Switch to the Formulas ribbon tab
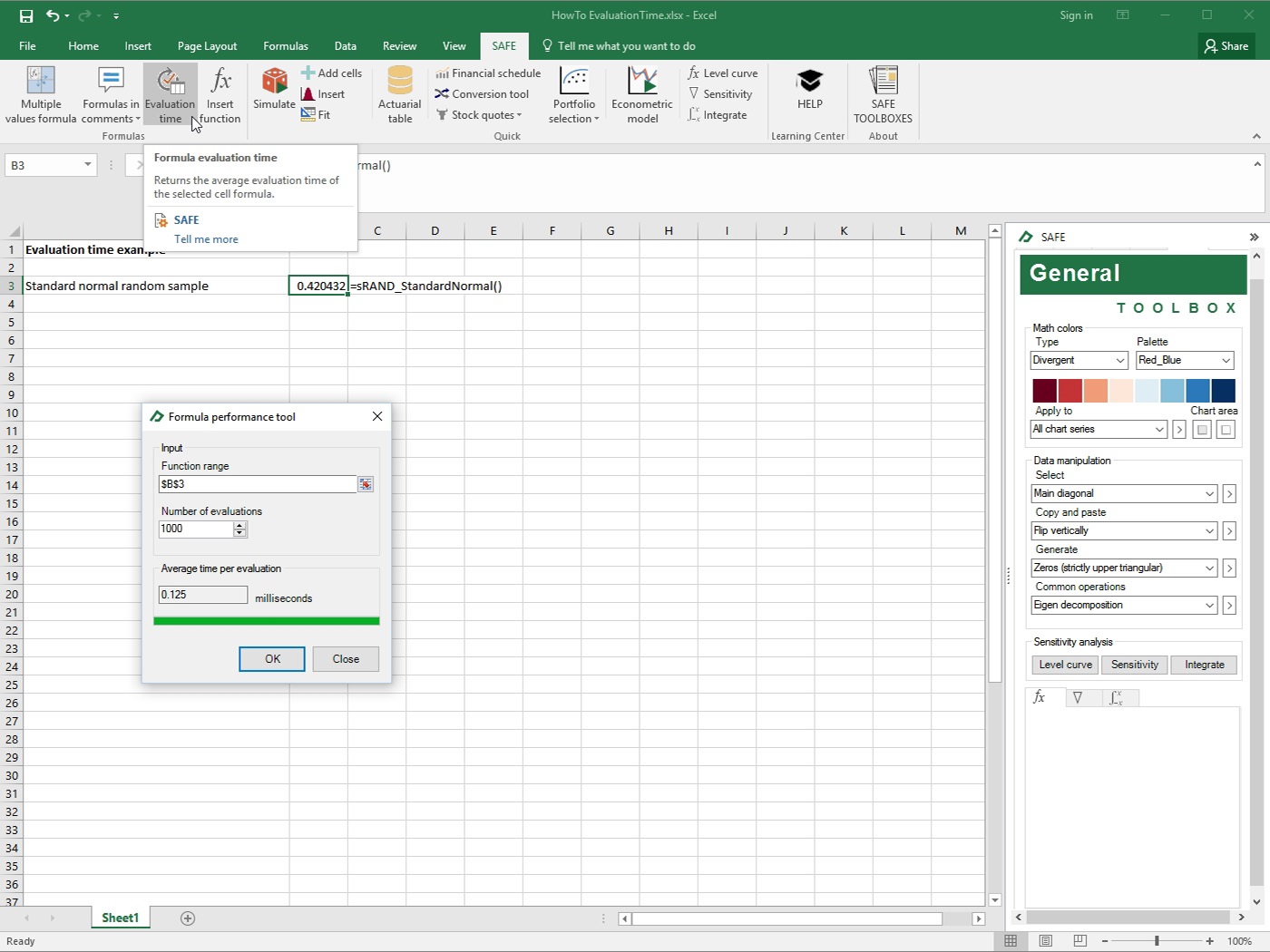 coord(286,46)
